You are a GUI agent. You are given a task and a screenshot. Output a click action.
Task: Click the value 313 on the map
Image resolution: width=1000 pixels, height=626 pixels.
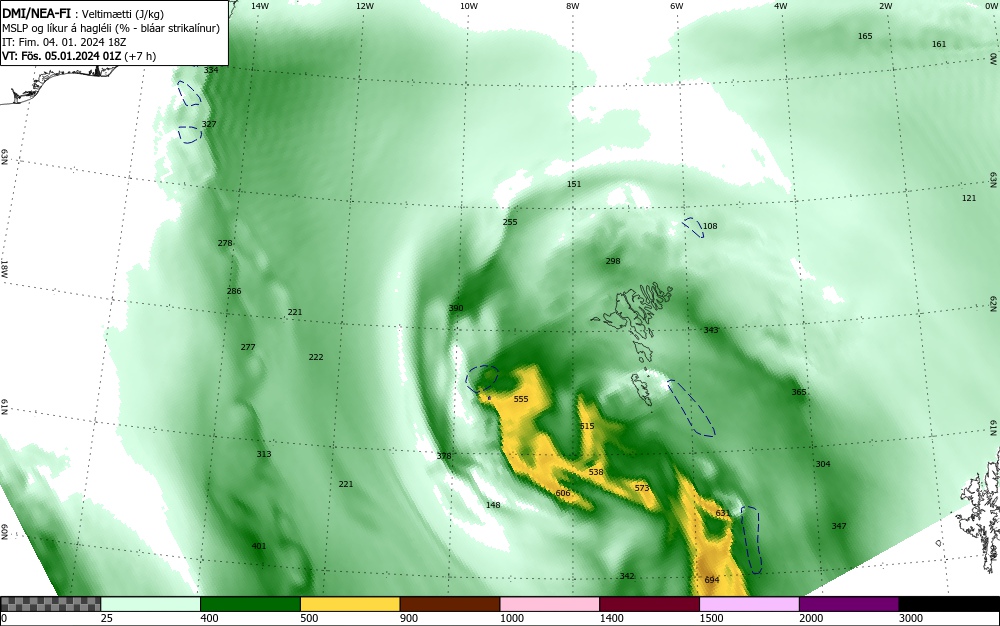[264, 454]
